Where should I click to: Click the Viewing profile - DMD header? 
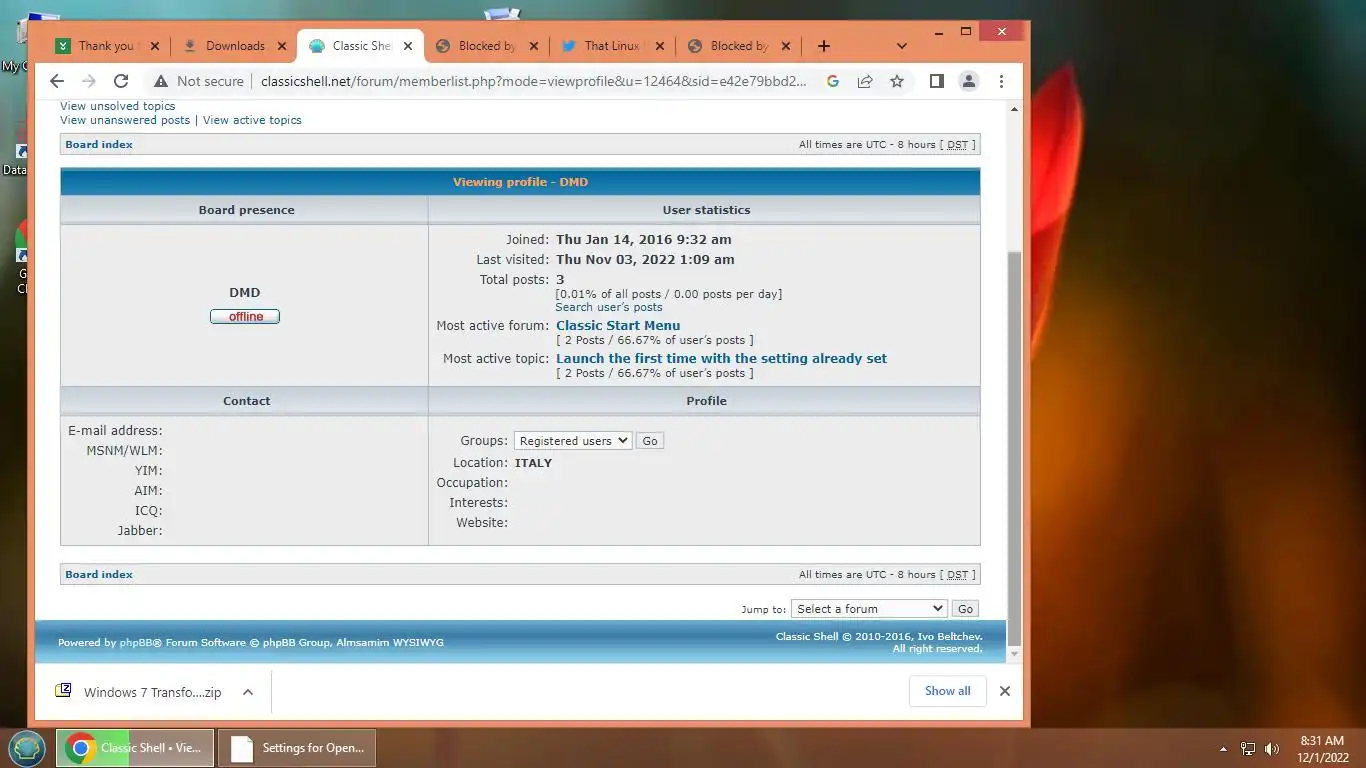pos(520,182)
